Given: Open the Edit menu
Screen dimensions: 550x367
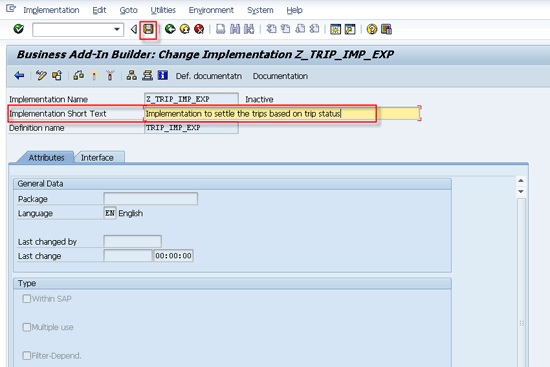Looking at the screenshot, I should [x=99, y=10].
